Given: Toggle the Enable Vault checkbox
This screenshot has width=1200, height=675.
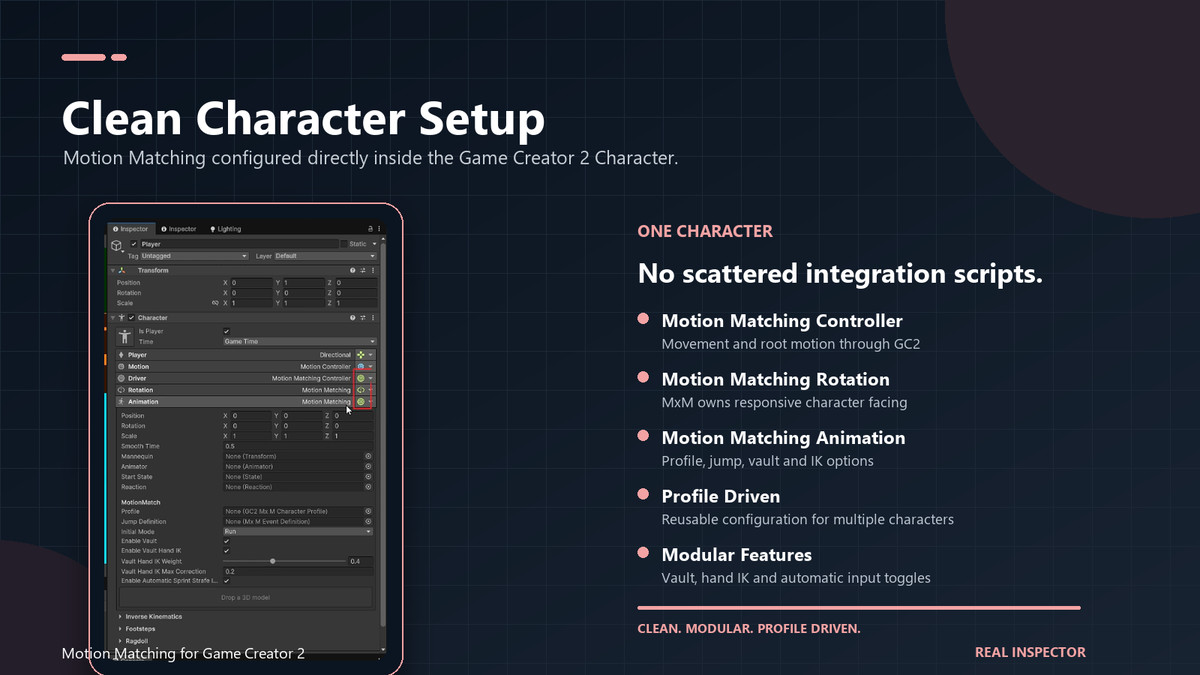Looking at the screenshot, I should 226,541.
